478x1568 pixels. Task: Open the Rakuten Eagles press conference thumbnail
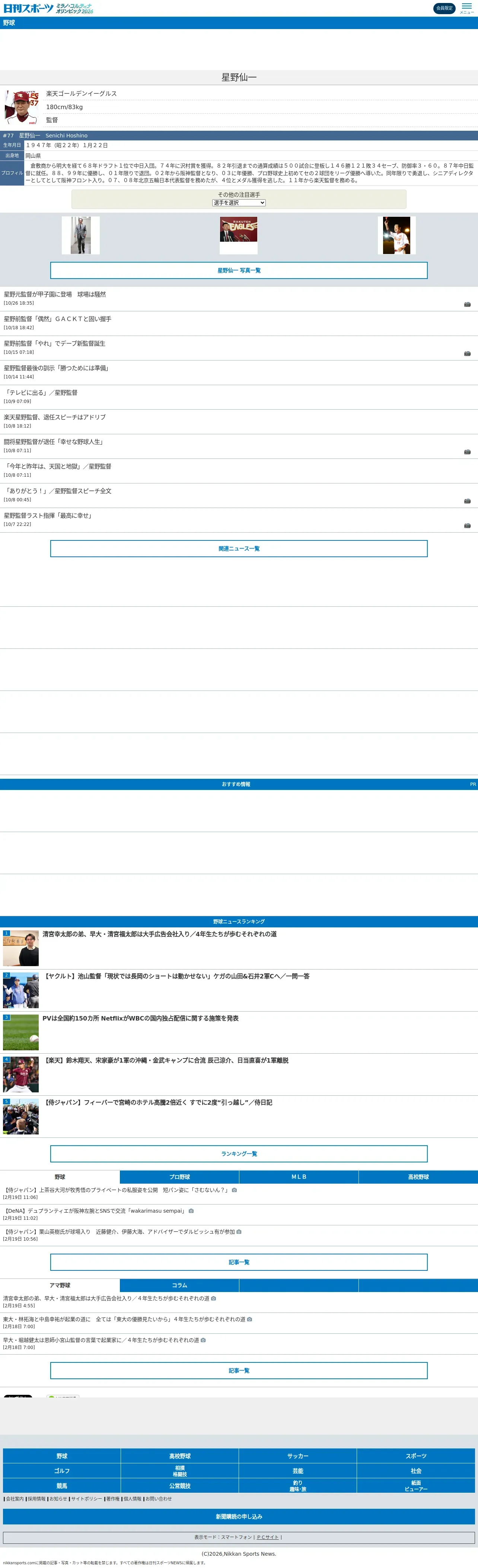pos(238,235)
